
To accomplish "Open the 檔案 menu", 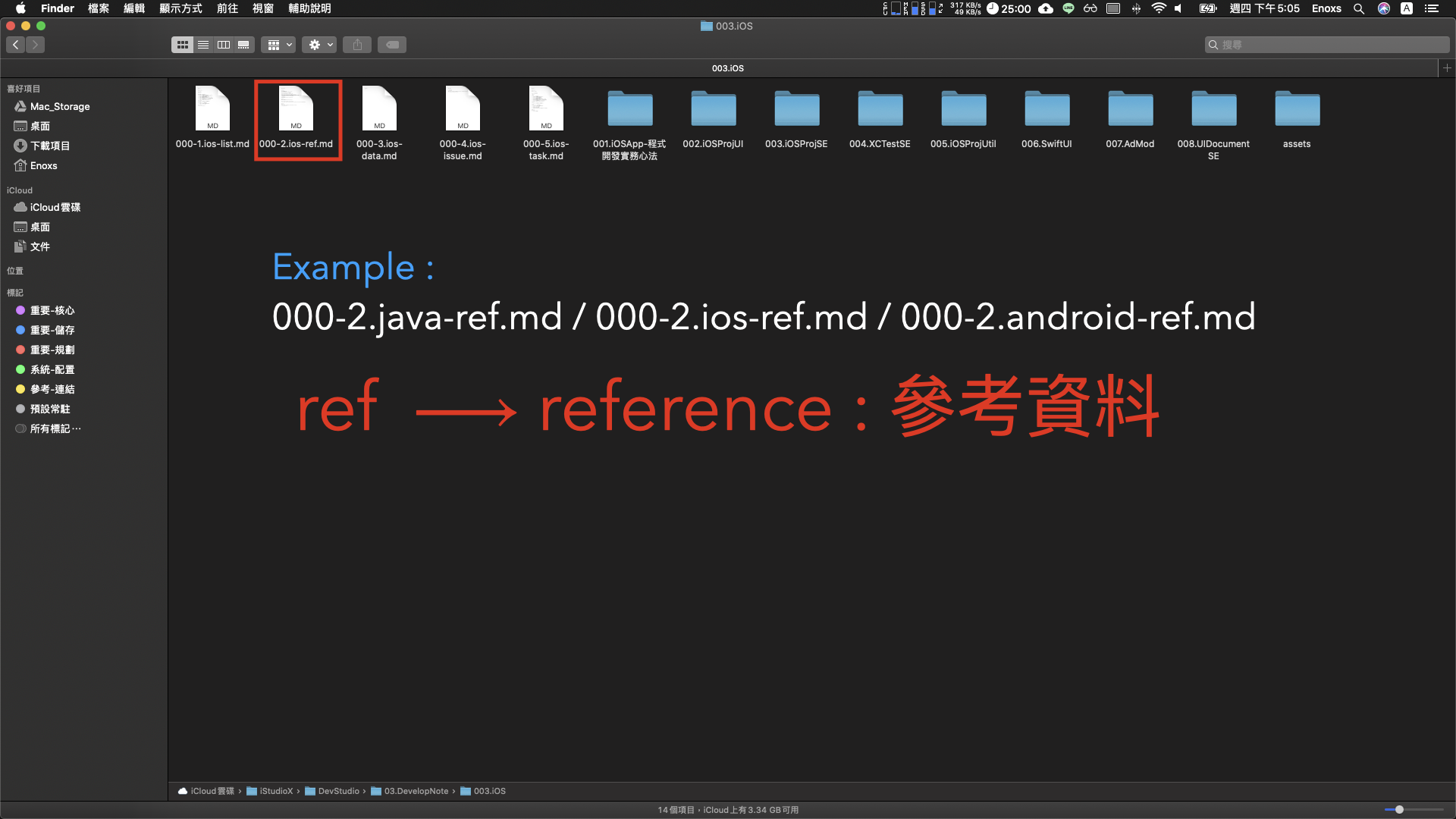I will (99, 8).
